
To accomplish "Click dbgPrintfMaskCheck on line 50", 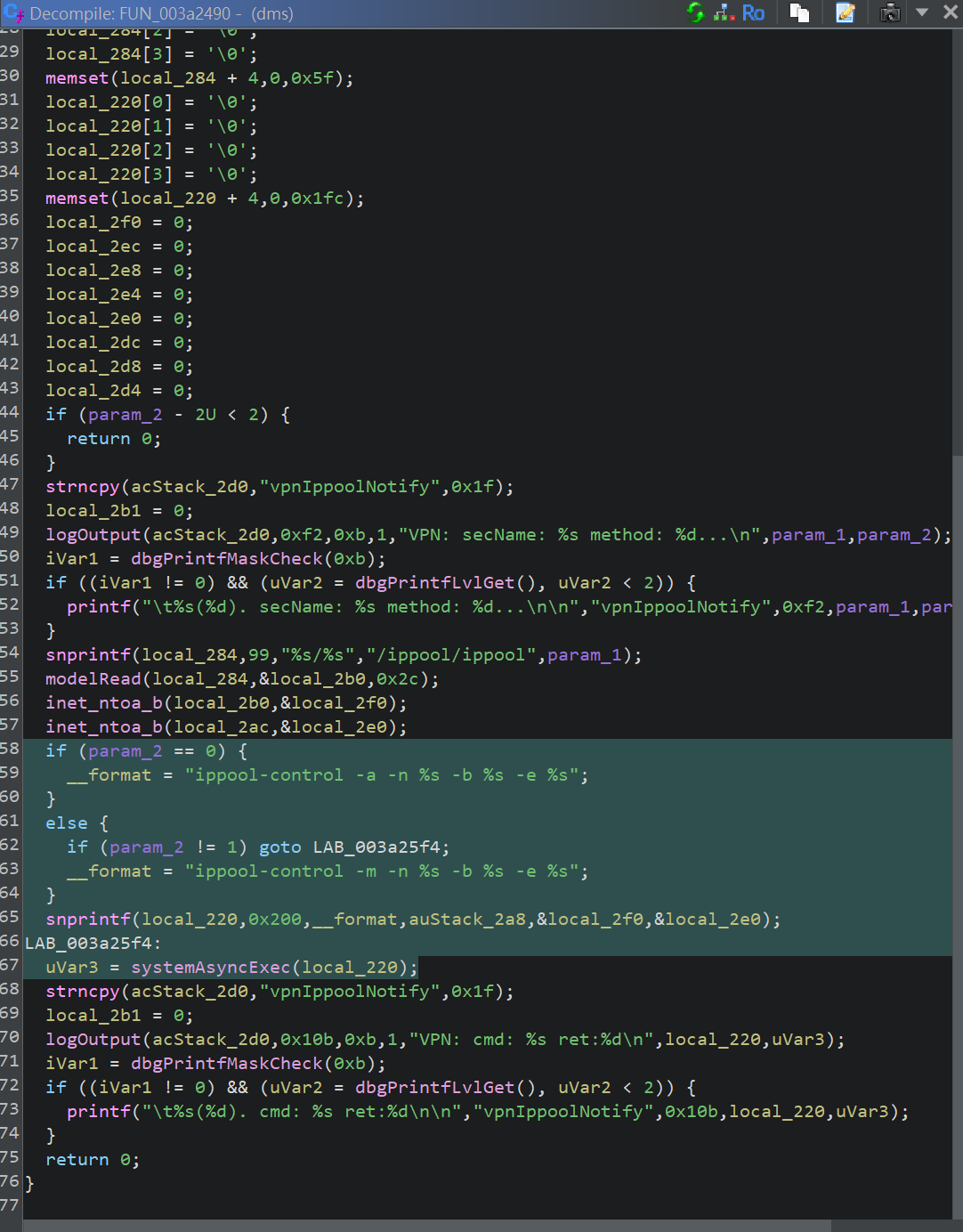I will [x=226, y=559].
